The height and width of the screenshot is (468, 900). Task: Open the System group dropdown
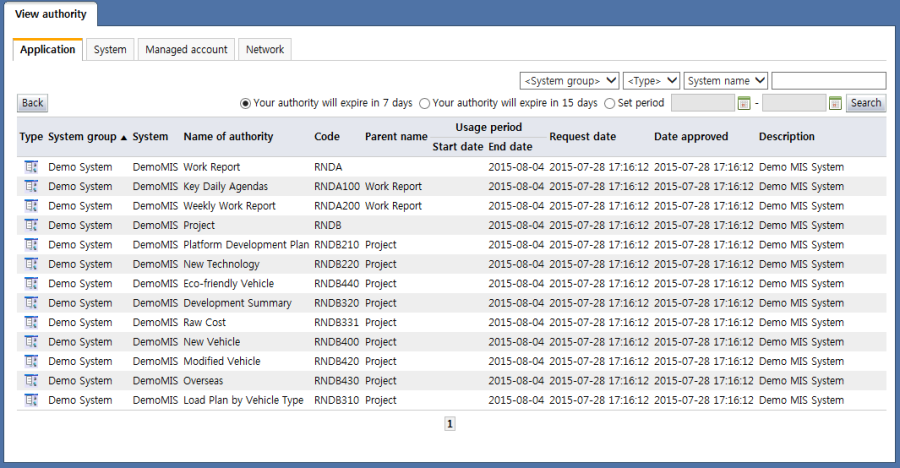[569, 81]
